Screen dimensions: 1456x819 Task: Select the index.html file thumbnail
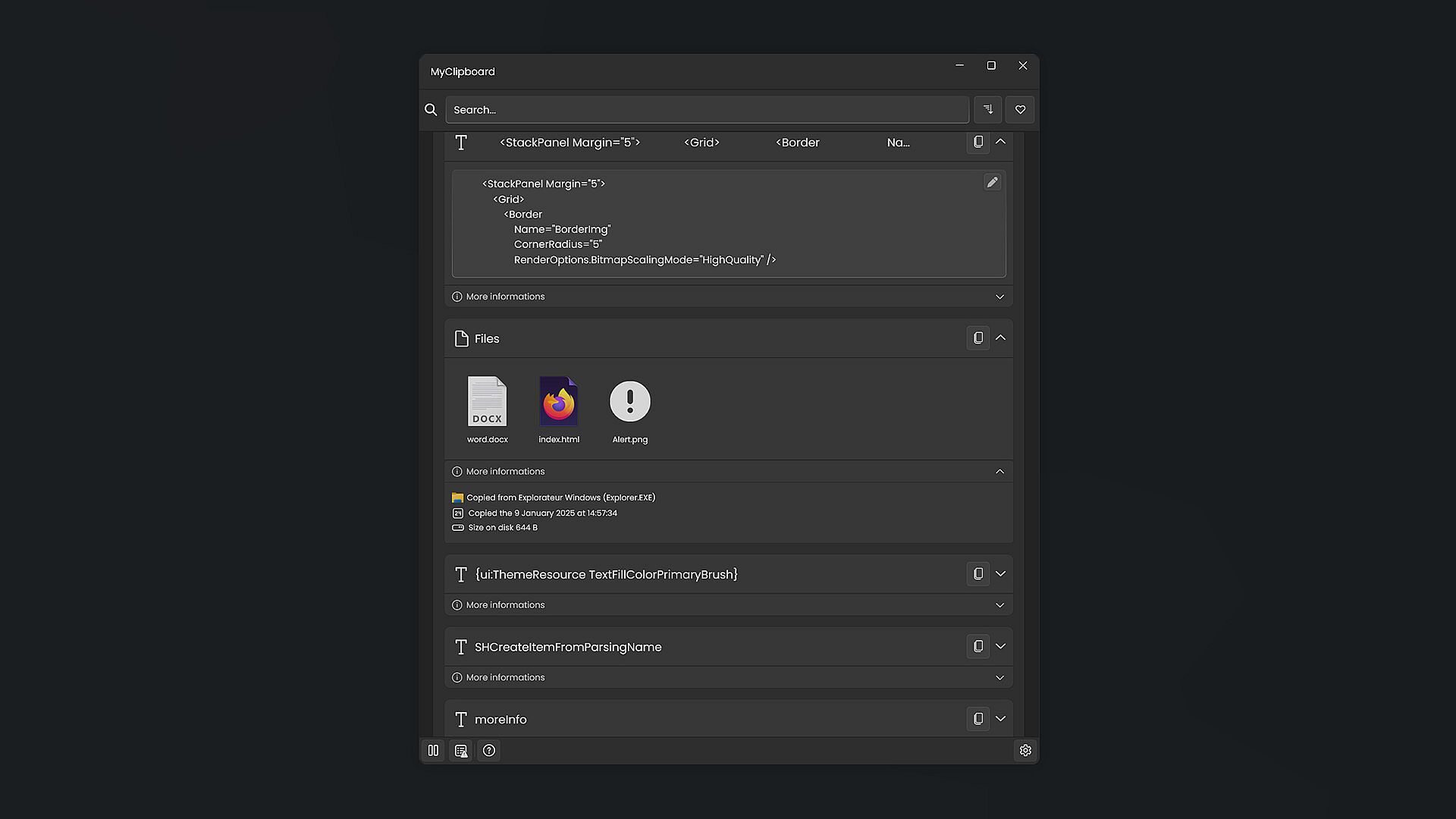tap(559, 403)
